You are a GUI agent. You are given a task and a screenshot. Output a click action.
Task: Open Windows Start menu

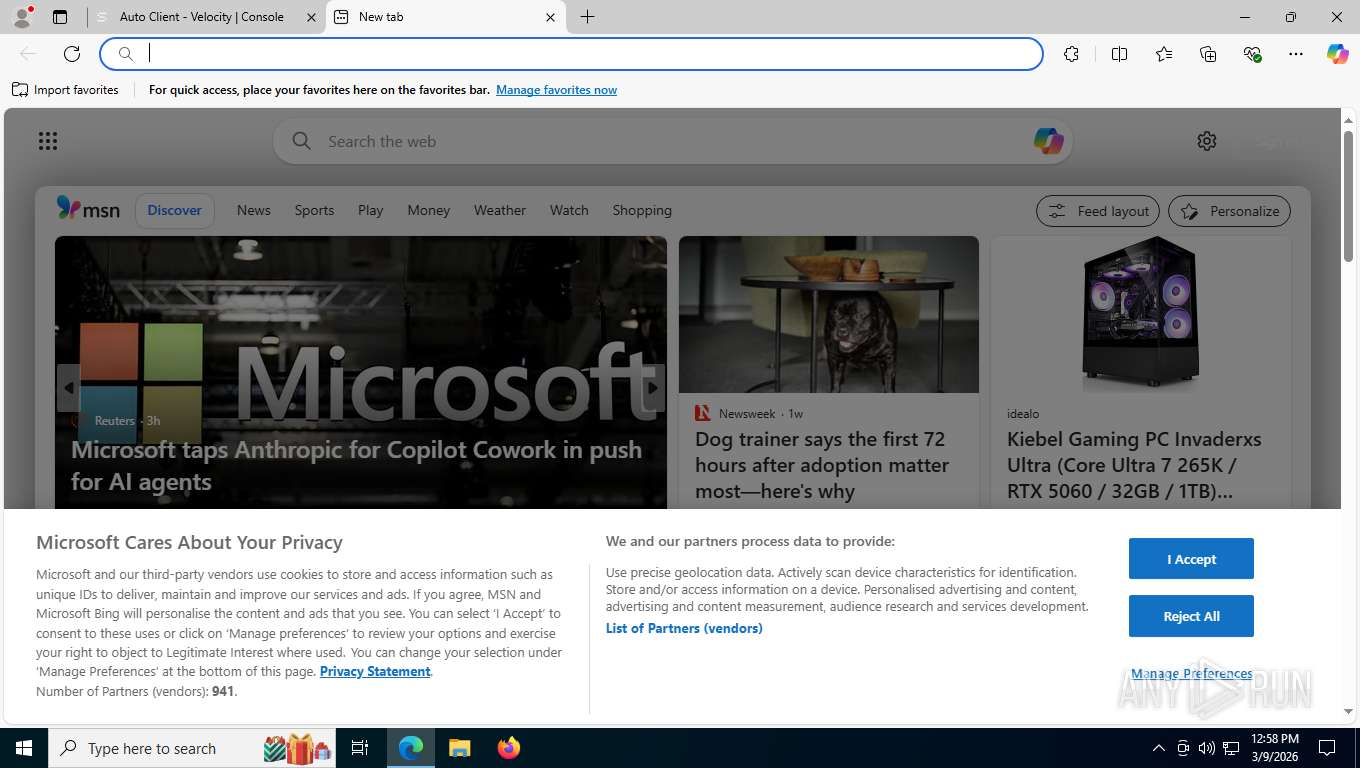point(23,748)
